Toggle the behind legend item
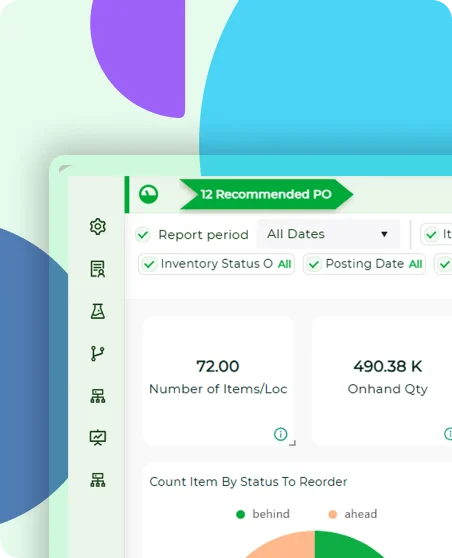 pyautogui.click(x=263, y=514)
